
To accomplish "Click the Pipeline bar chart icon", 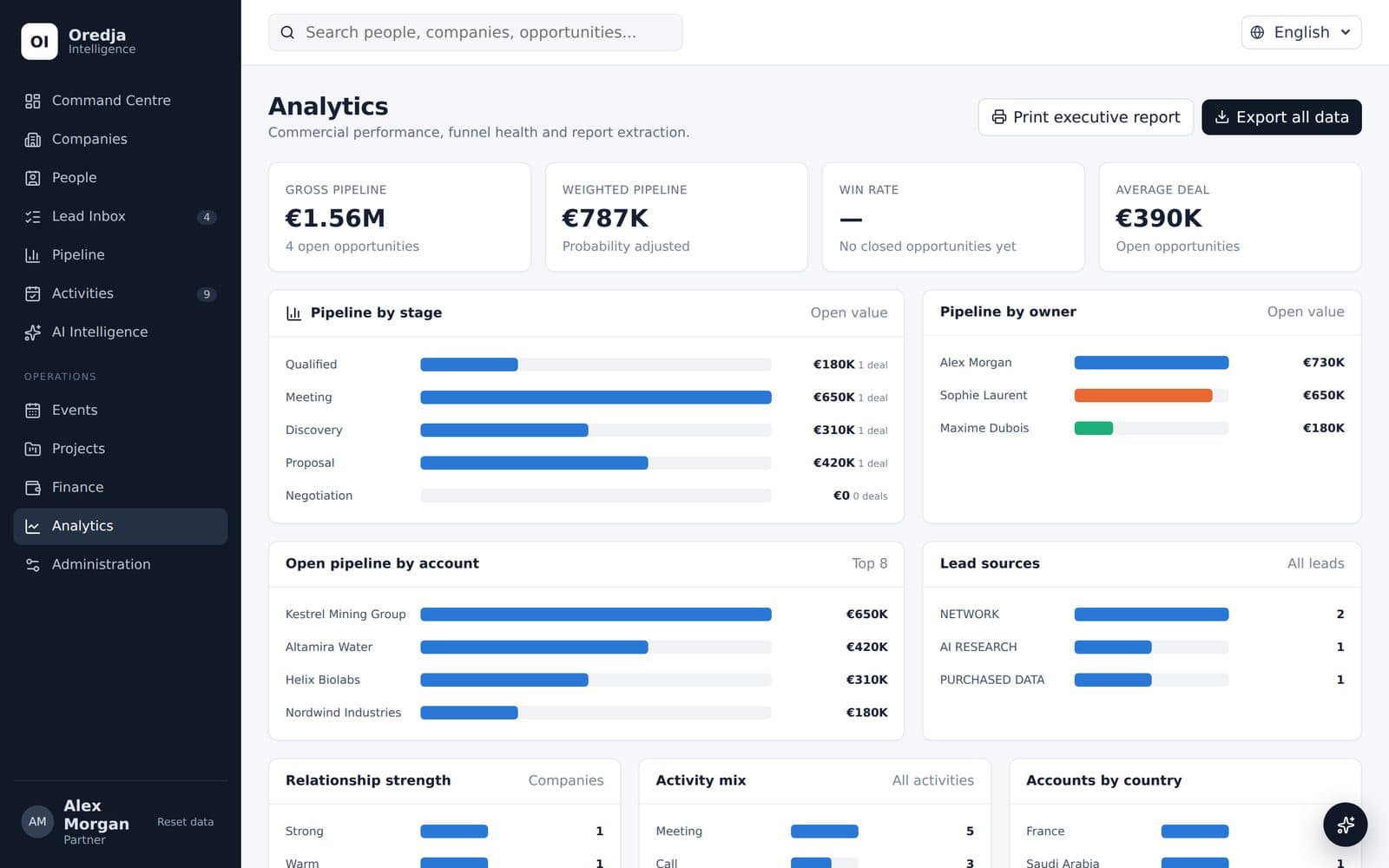I will click(x=33, y=255).
